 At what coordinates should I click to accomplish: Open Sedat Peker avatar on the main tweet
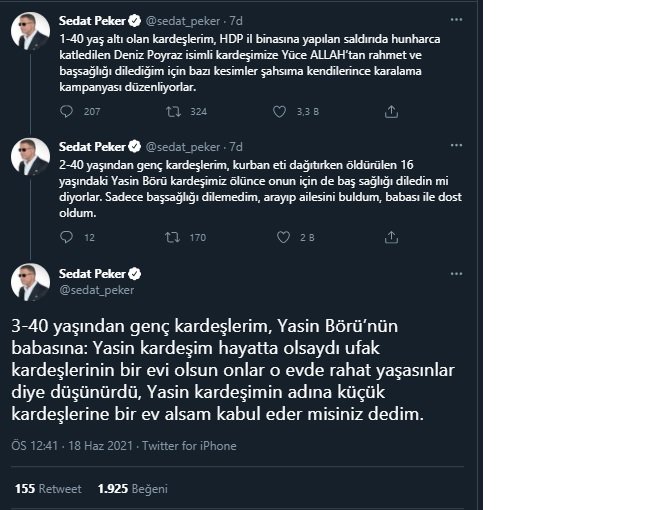30,282
